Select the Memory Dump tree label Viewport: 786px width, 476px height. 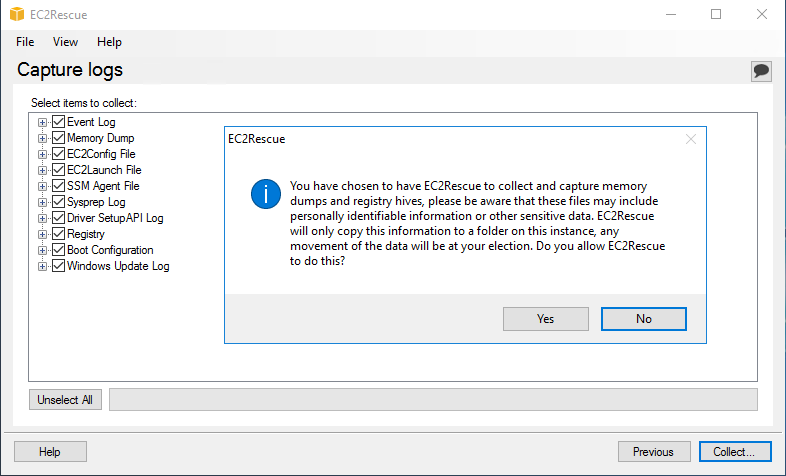(x=101, y=138)
